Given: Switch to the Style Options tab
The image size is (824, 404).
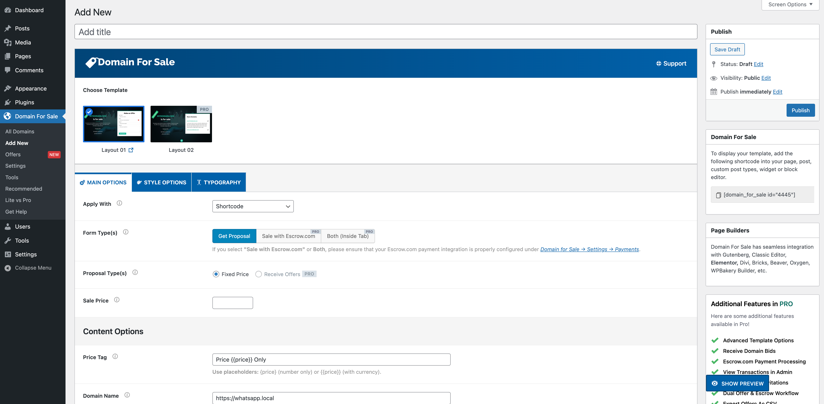Looking at the screenshot, I should coord(162,182).
